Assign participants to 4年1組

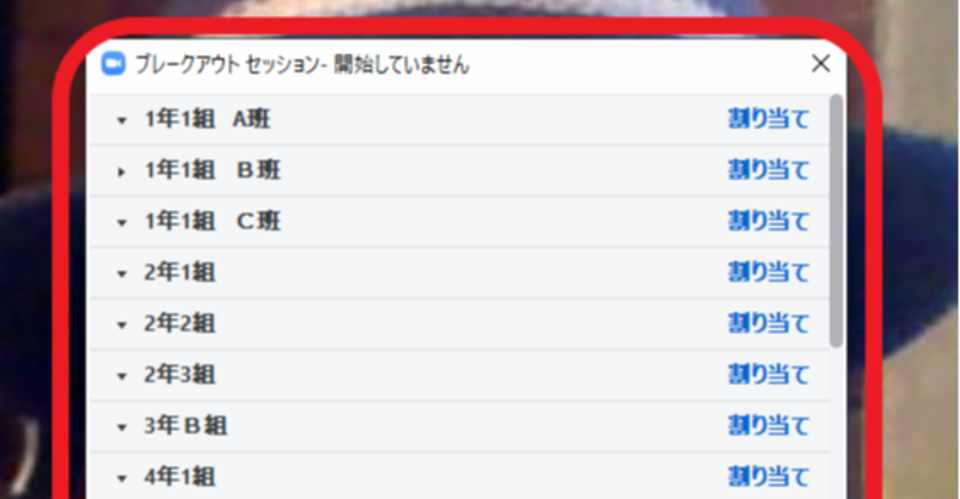point(768,476)
